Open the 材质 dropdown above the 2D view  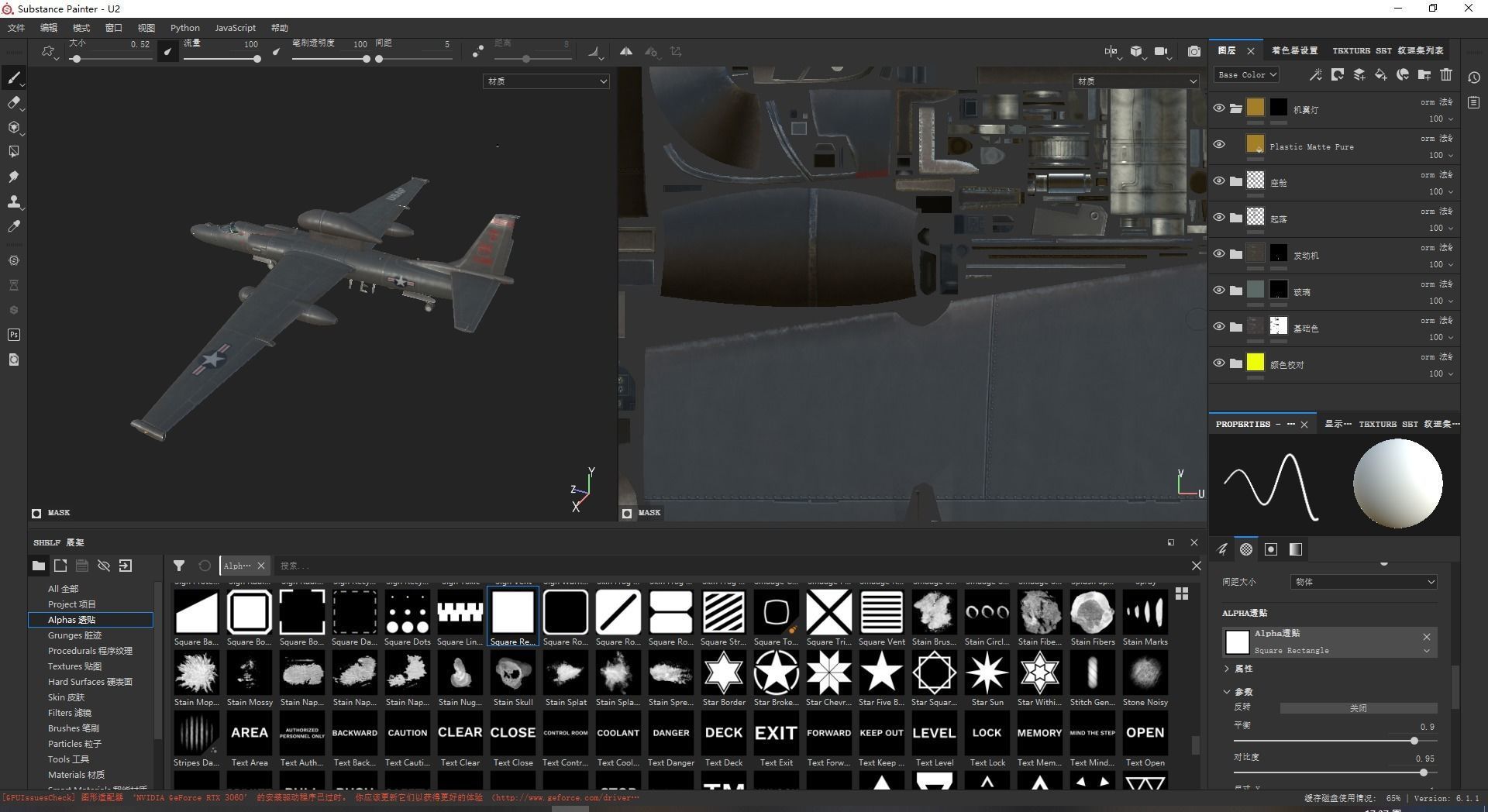coord(1135,80)
